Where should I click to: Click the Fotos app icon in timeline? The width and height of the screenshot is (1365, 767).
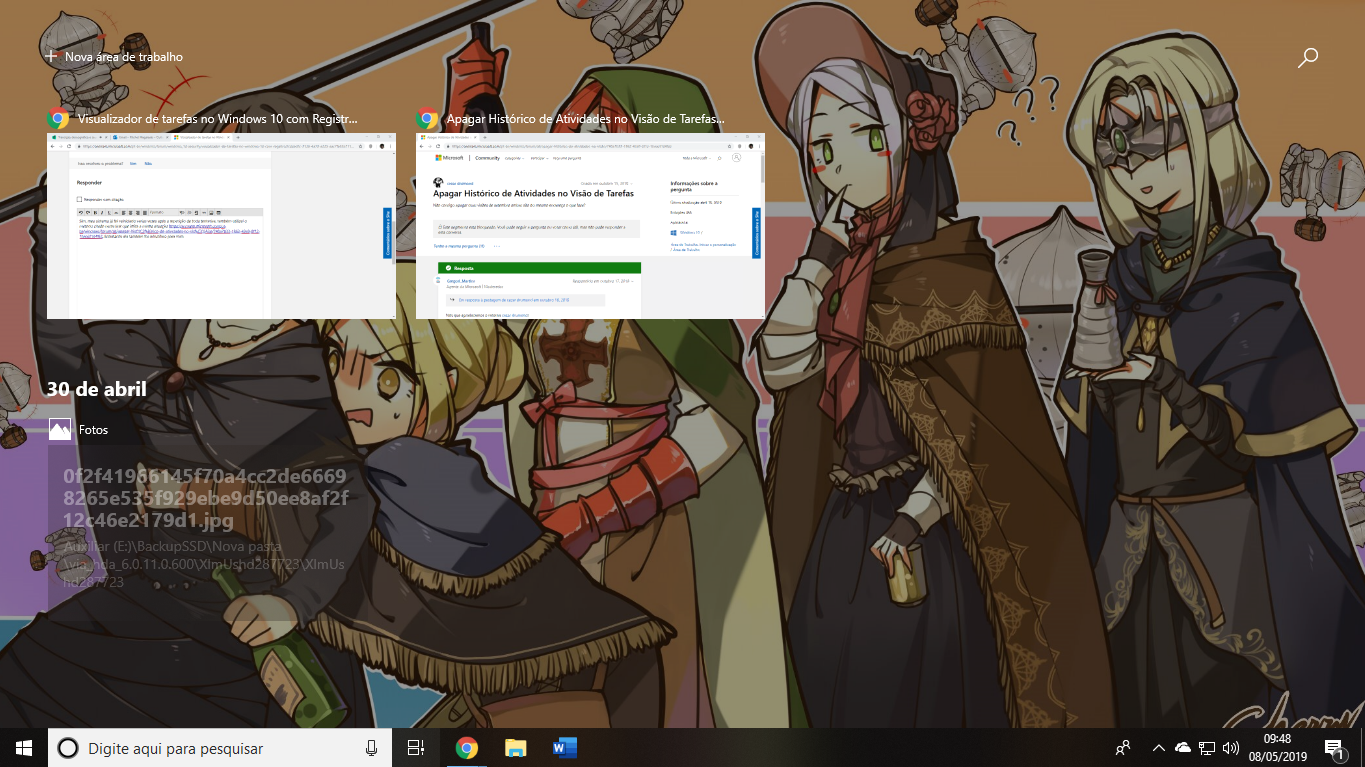click(60, 430)
